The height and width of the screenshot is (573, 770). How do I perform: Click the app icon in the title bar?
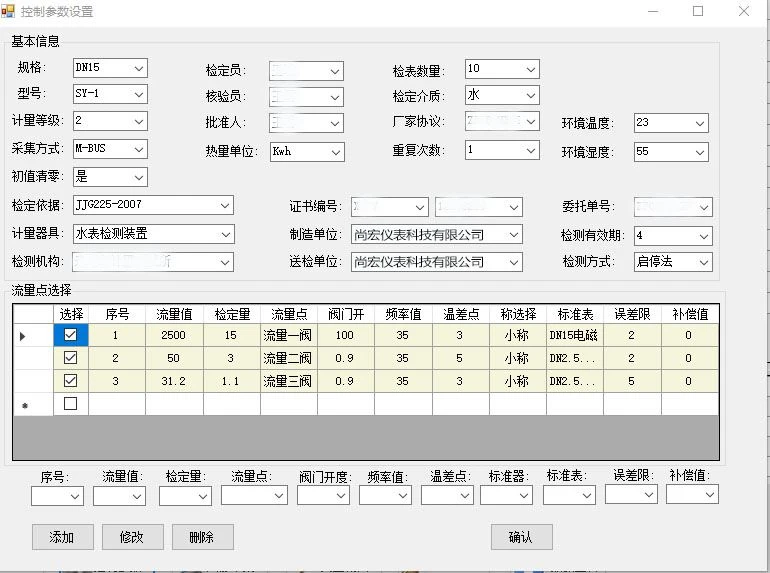8,10
